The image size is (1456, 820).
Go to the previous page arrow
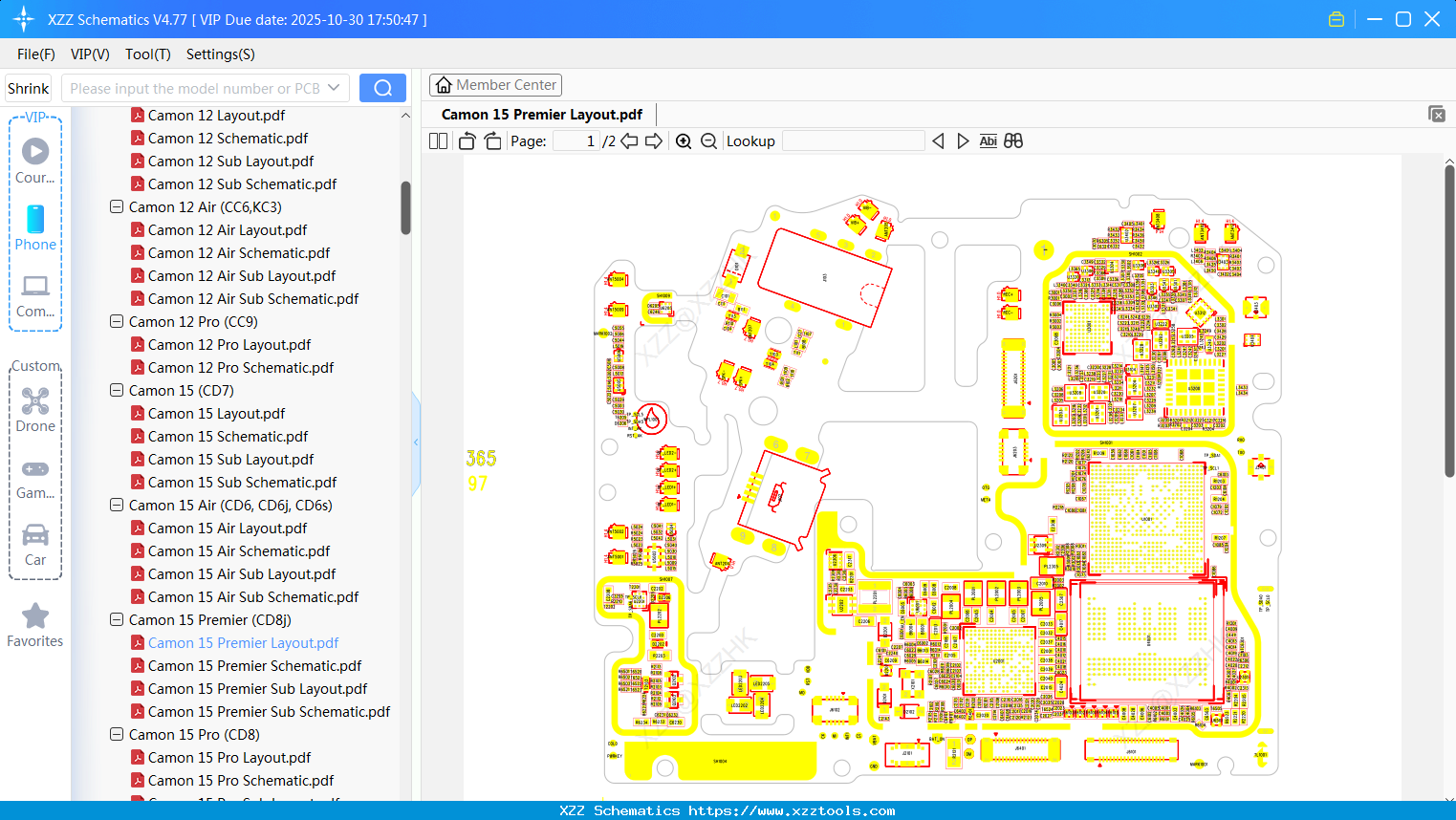click(629, 141)
